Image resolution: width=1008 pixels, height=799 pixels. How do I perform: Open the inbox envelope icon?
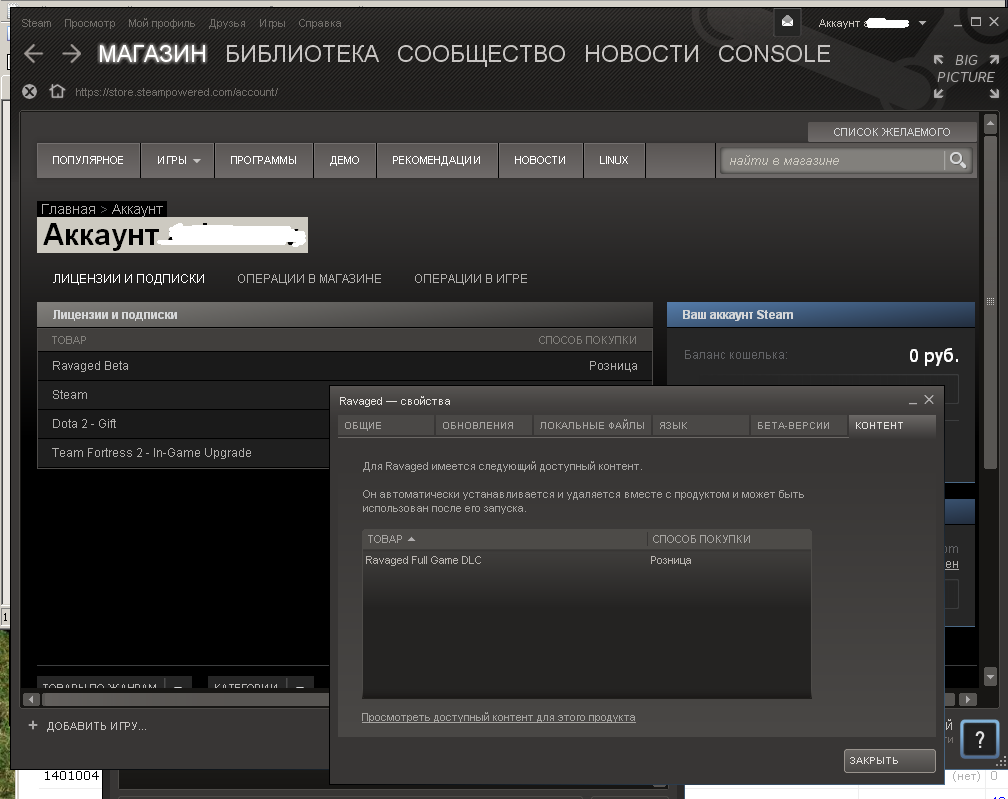(788, 22)
